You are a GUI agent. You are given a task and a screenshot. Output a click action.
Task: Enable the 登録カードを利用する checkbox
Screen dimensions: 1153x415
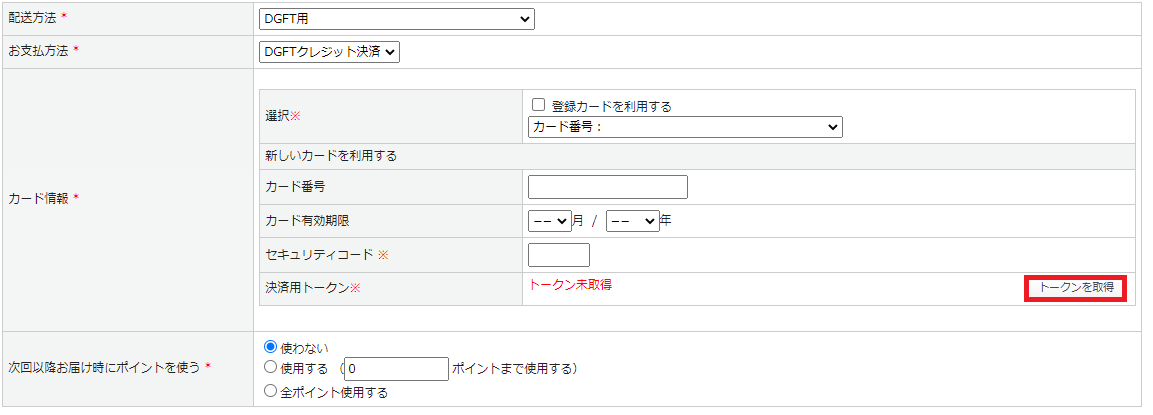click(x=538, y=105)
